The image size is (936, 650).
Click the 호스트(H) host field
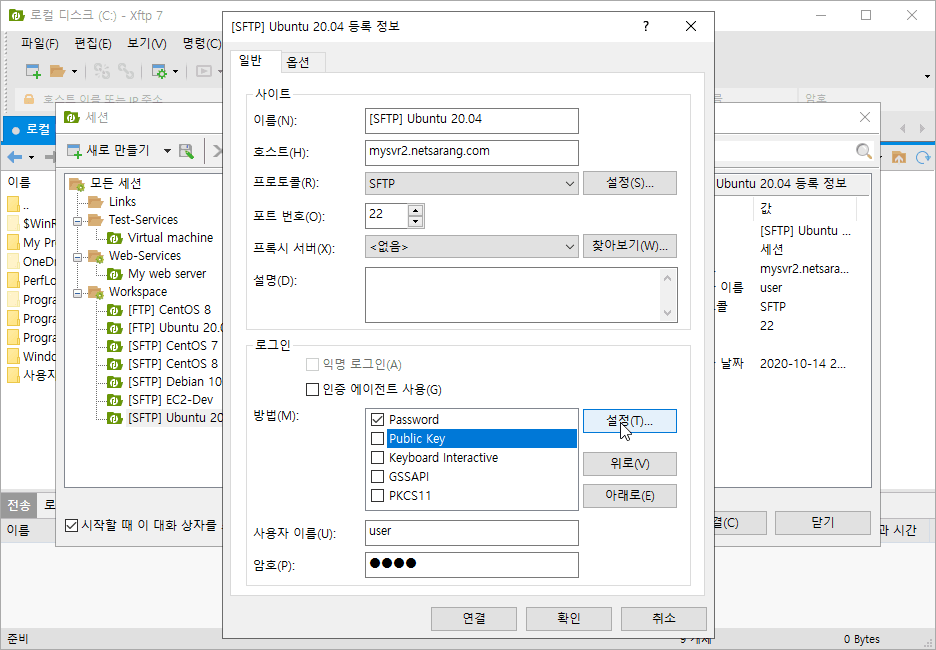pos(472,152)
